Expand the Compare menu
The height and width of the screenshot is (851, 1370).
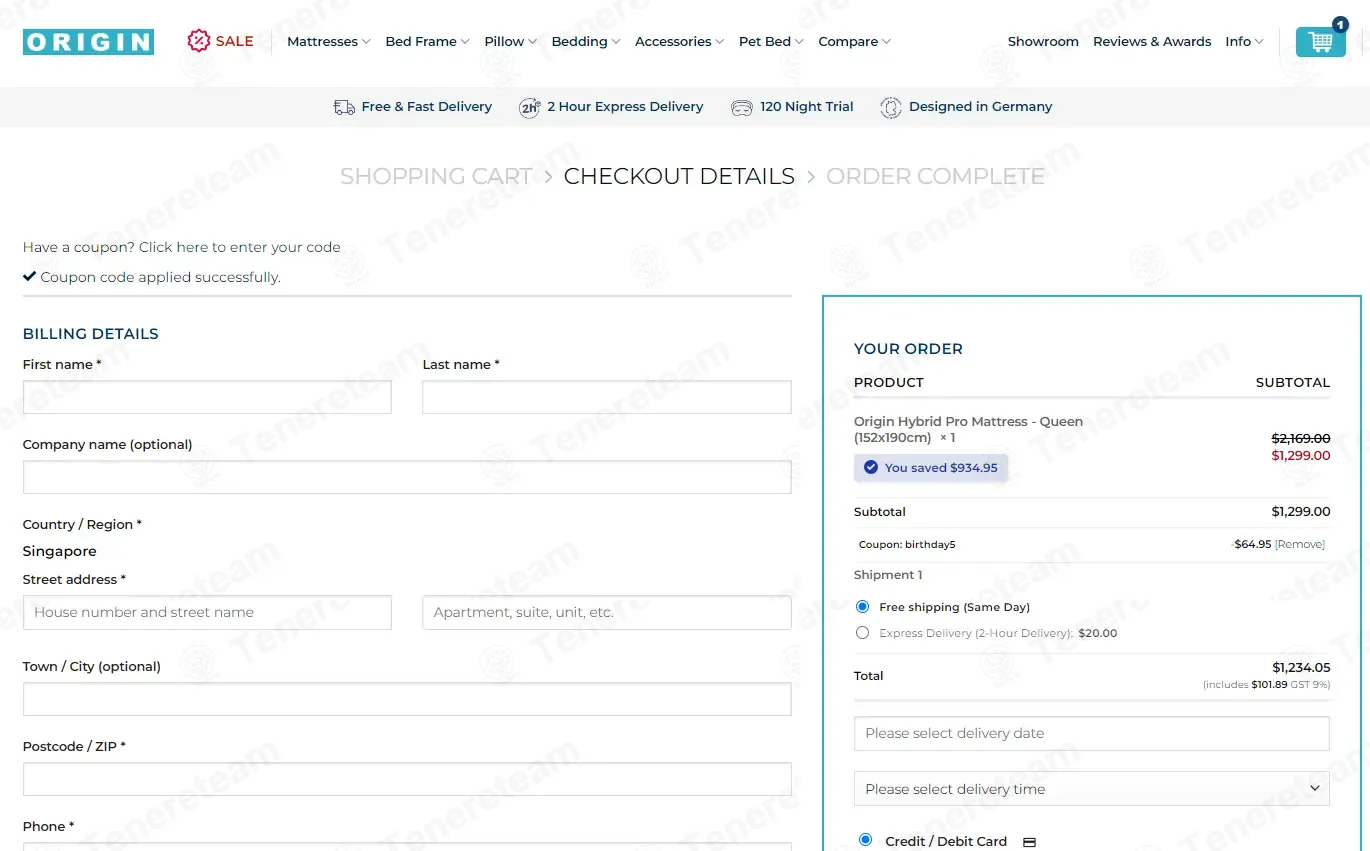click(854, 42)
